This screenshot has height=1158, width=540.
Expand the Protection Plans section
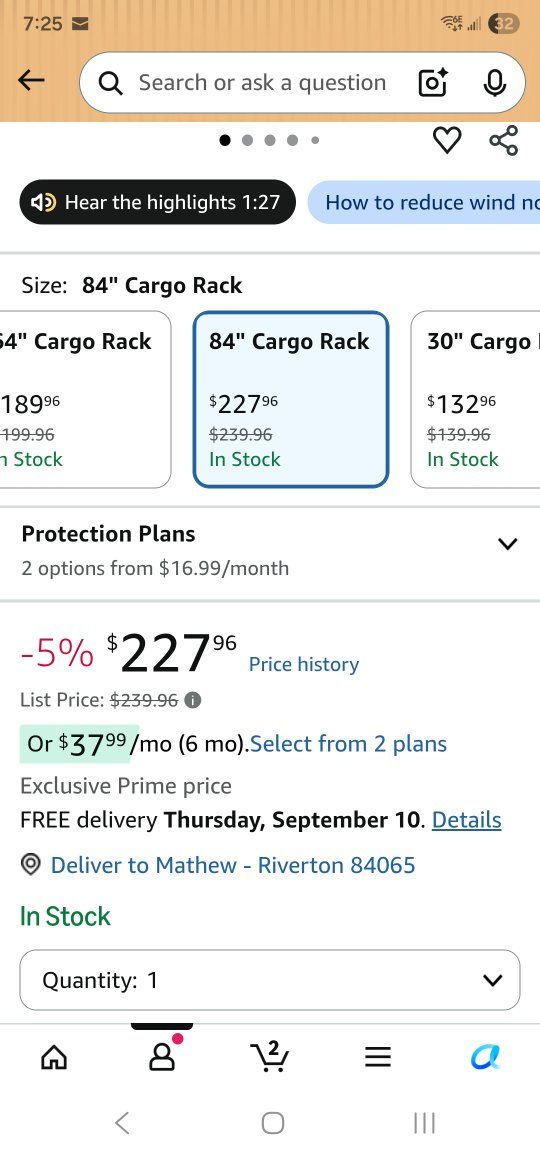[270, 551]
